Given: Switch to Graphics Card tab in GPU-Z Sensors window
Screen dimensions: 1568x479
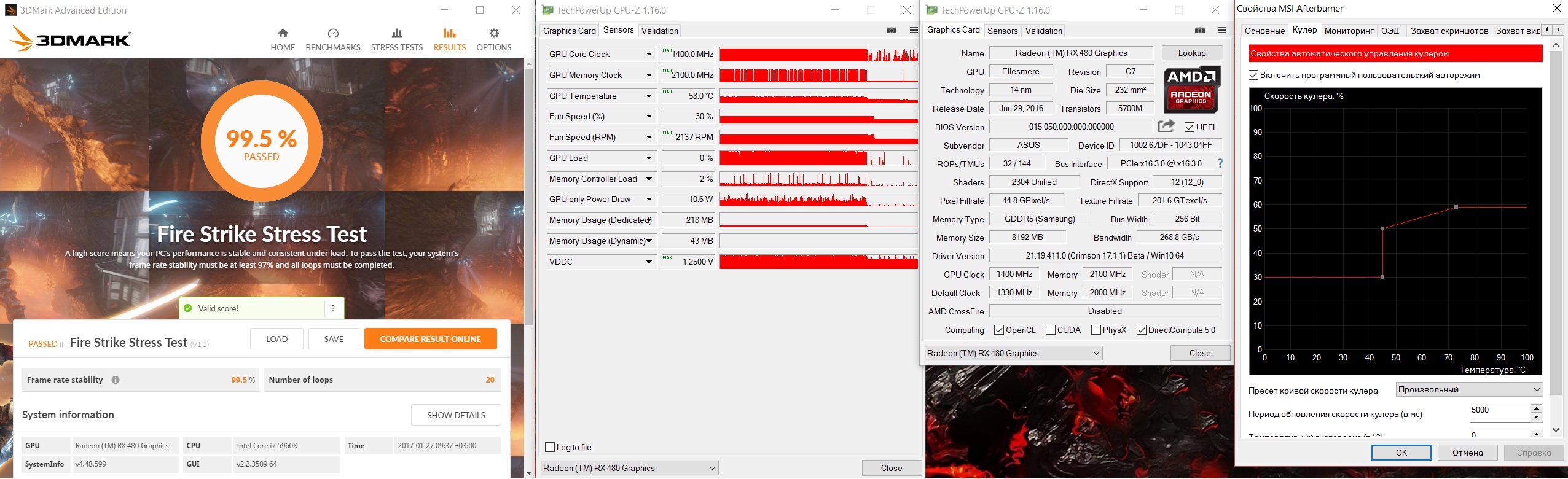Looking at the screenshot, I should (570, 31).
